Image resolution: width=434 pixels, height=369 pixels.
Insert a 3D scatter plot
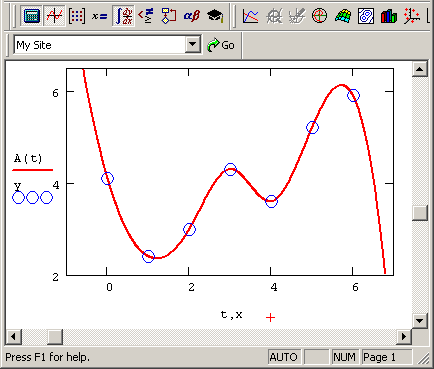click(x=411, y=16)
